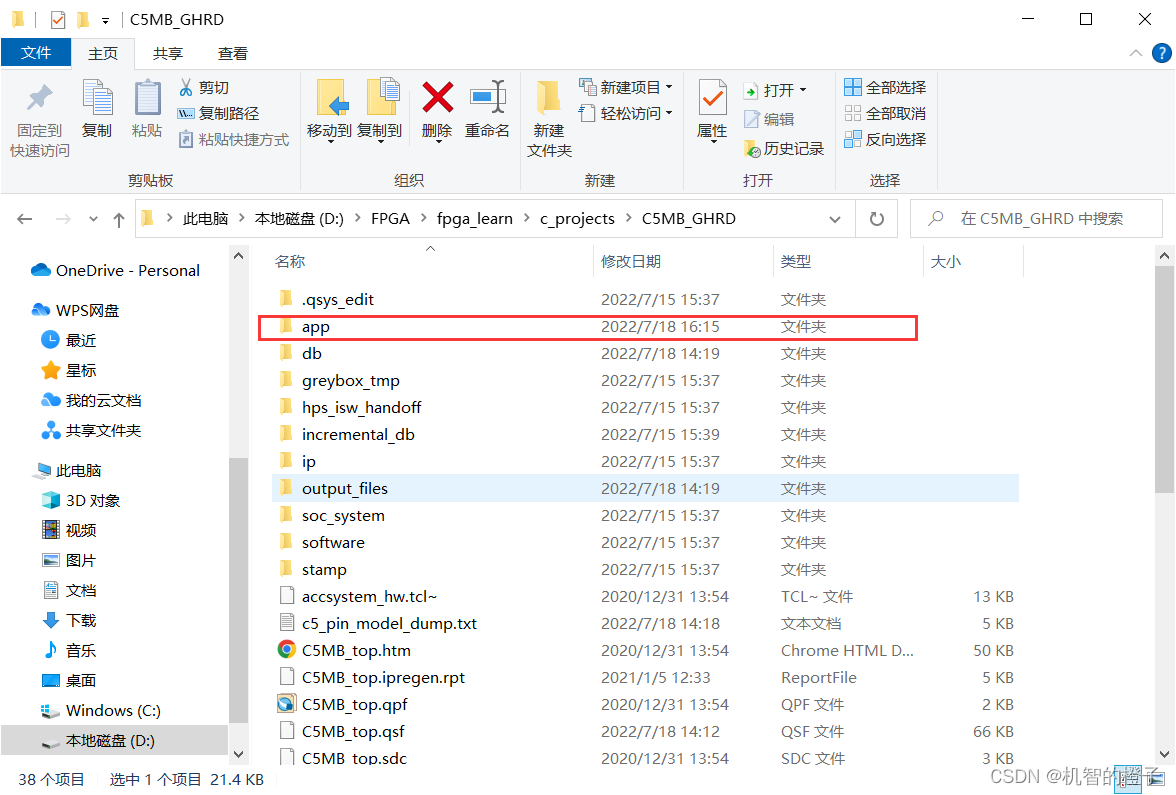The image size is (1176, 795).
Task: Expand chevron after c_projects breadcrumb
Action: point(628,218)
